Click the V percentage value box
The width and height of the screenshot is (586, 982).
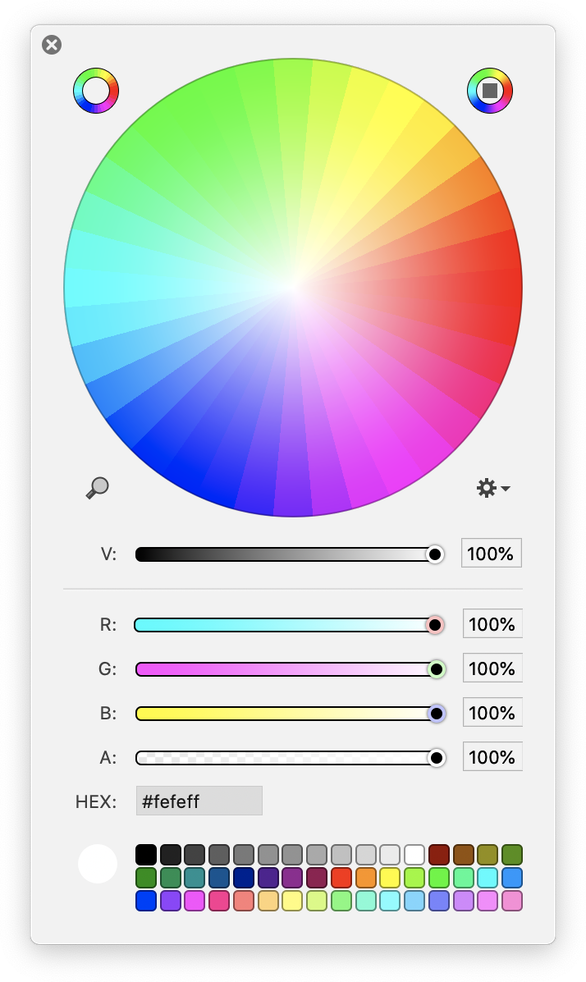tap(491, 553)
